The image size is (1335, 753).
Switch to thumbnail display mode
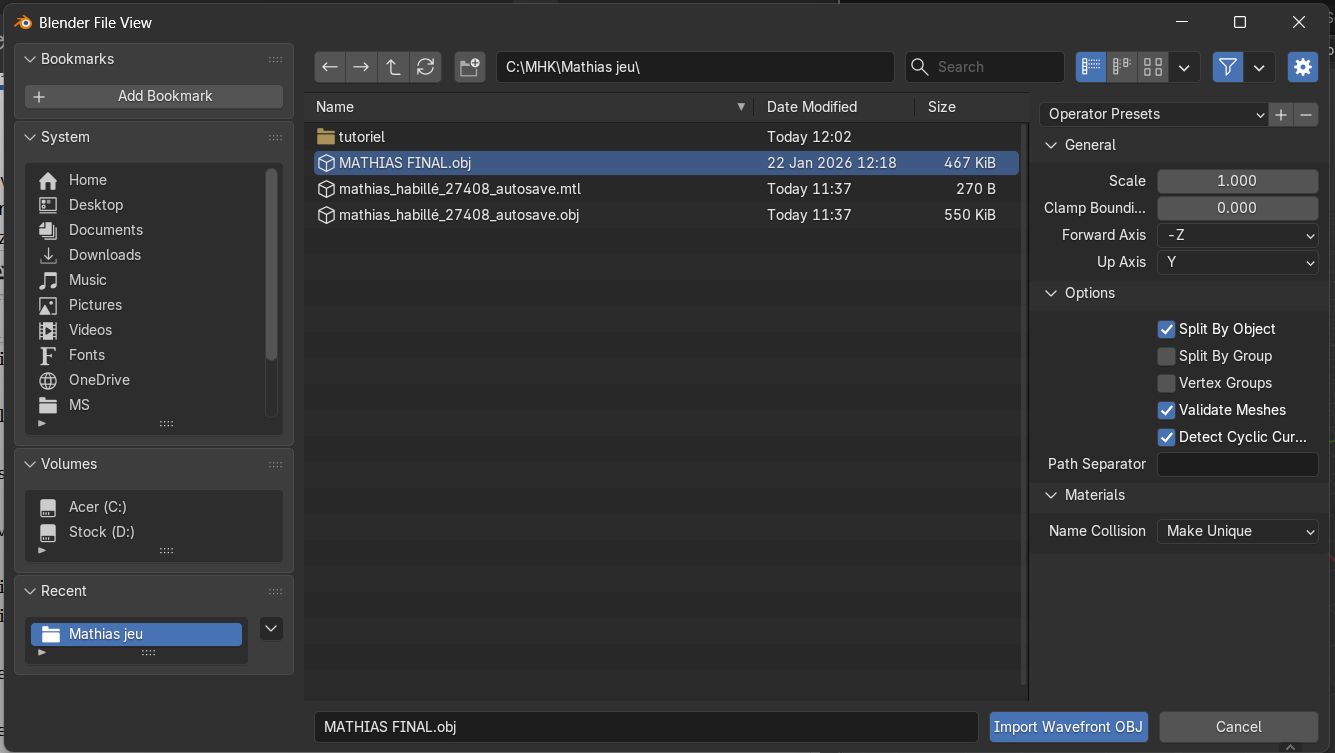pyautogui.click(x=1153, y=67)
